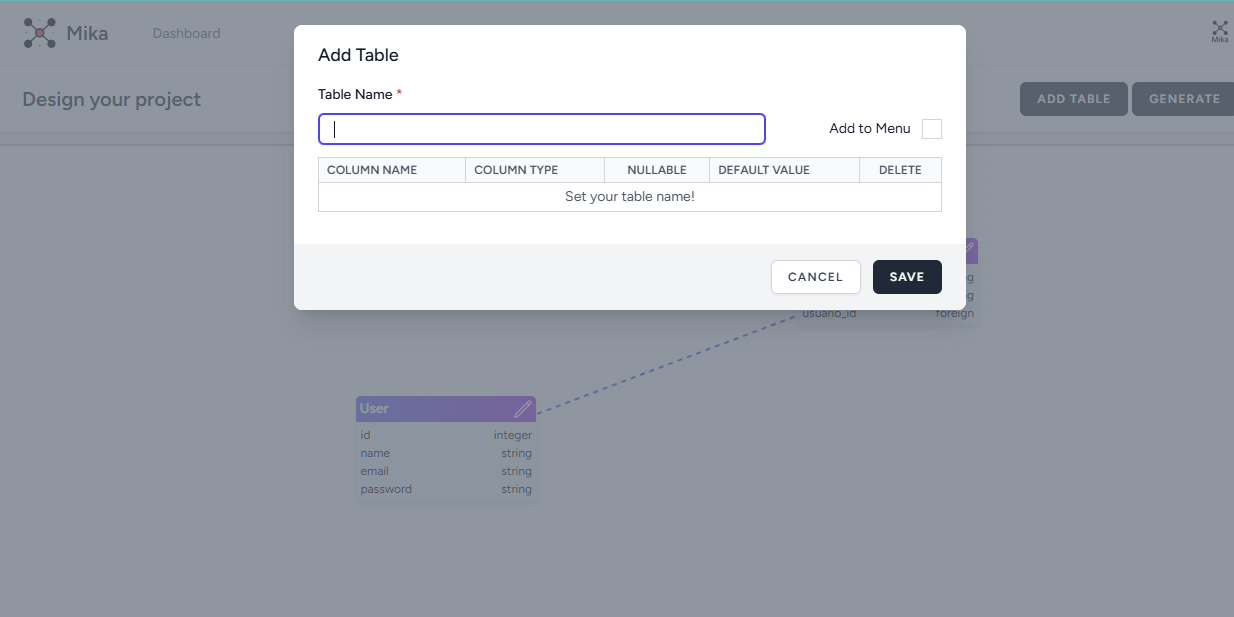This screenshot has height=617, width=1234.
Task: Click the Column Type header cell
Action: click(534, 170)
